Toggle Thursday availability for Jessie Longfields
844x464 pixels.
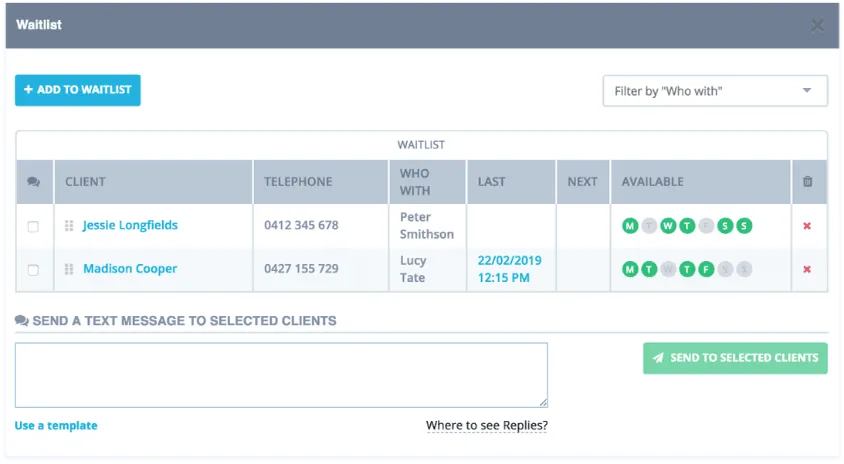coord(687,226)
